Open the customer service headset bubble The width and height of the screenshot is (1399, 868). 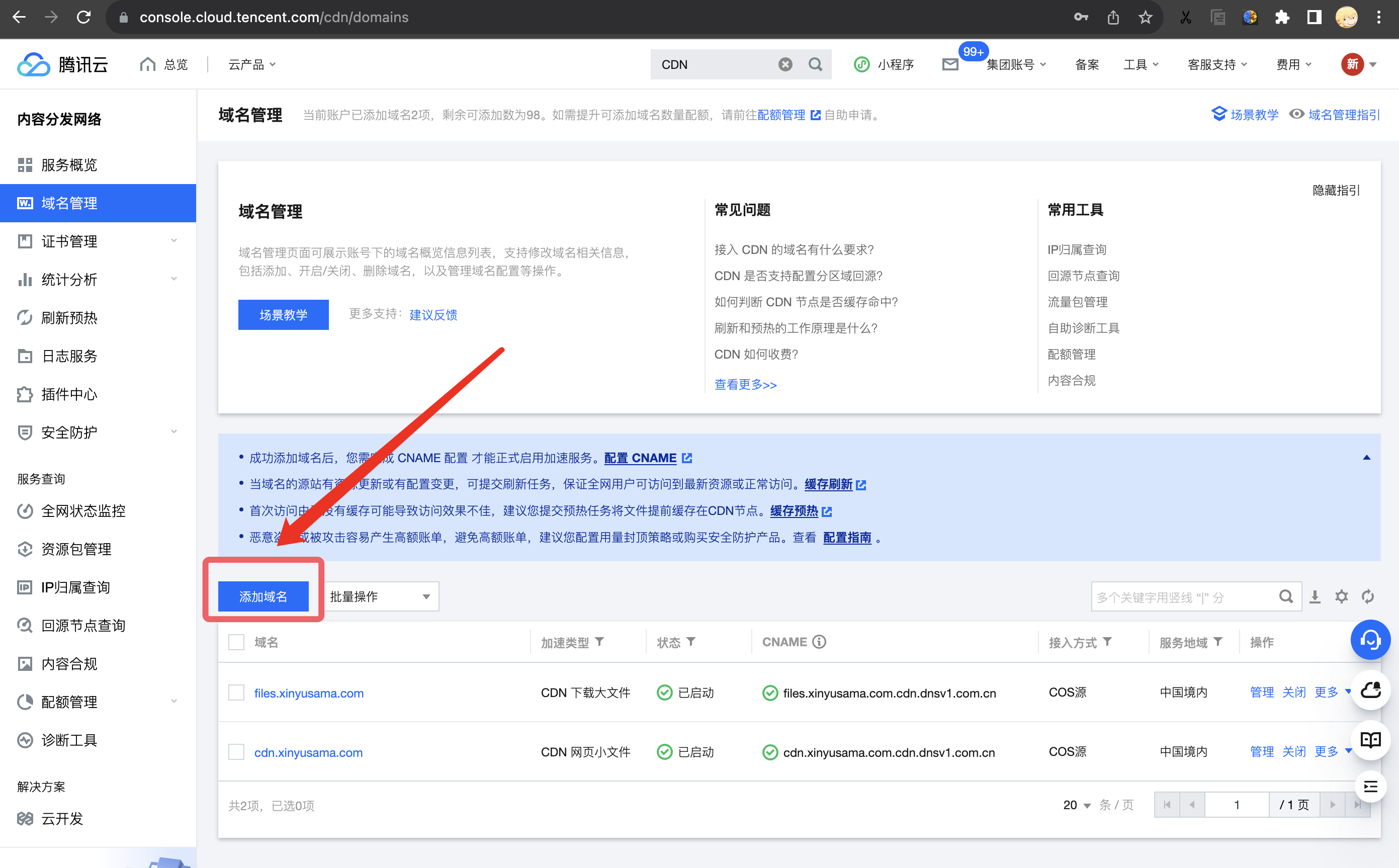(1370, 640)
